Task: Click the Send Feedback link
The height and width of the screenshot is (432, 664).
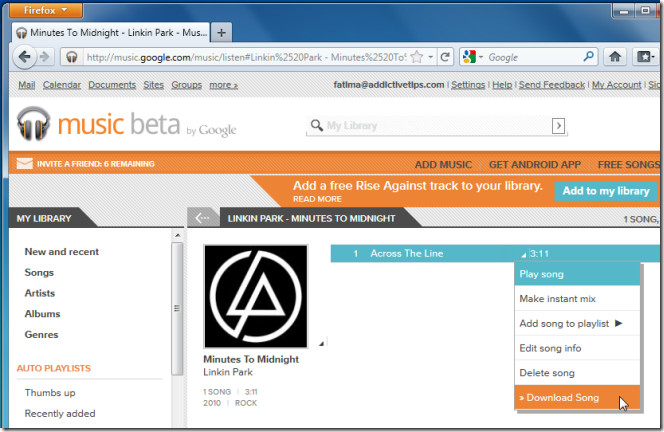Action: pos(552,85)
